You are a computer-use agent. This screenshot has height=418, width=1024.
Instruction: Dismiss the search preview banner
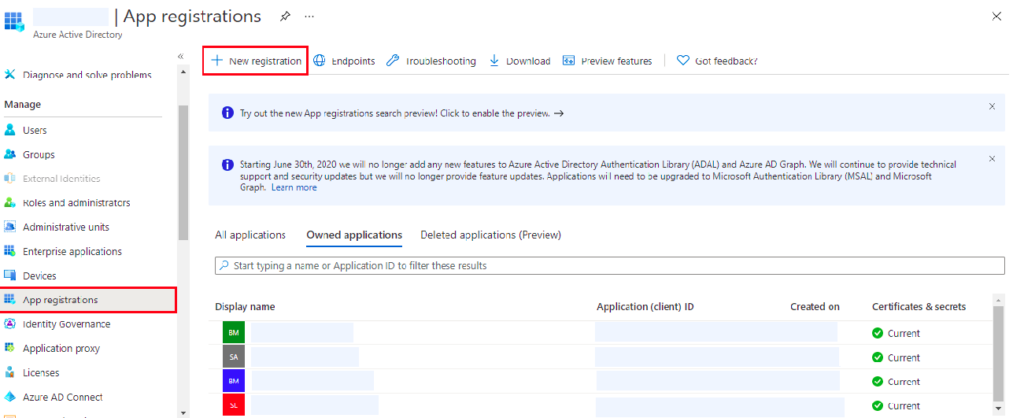click(x=991, y=106)
